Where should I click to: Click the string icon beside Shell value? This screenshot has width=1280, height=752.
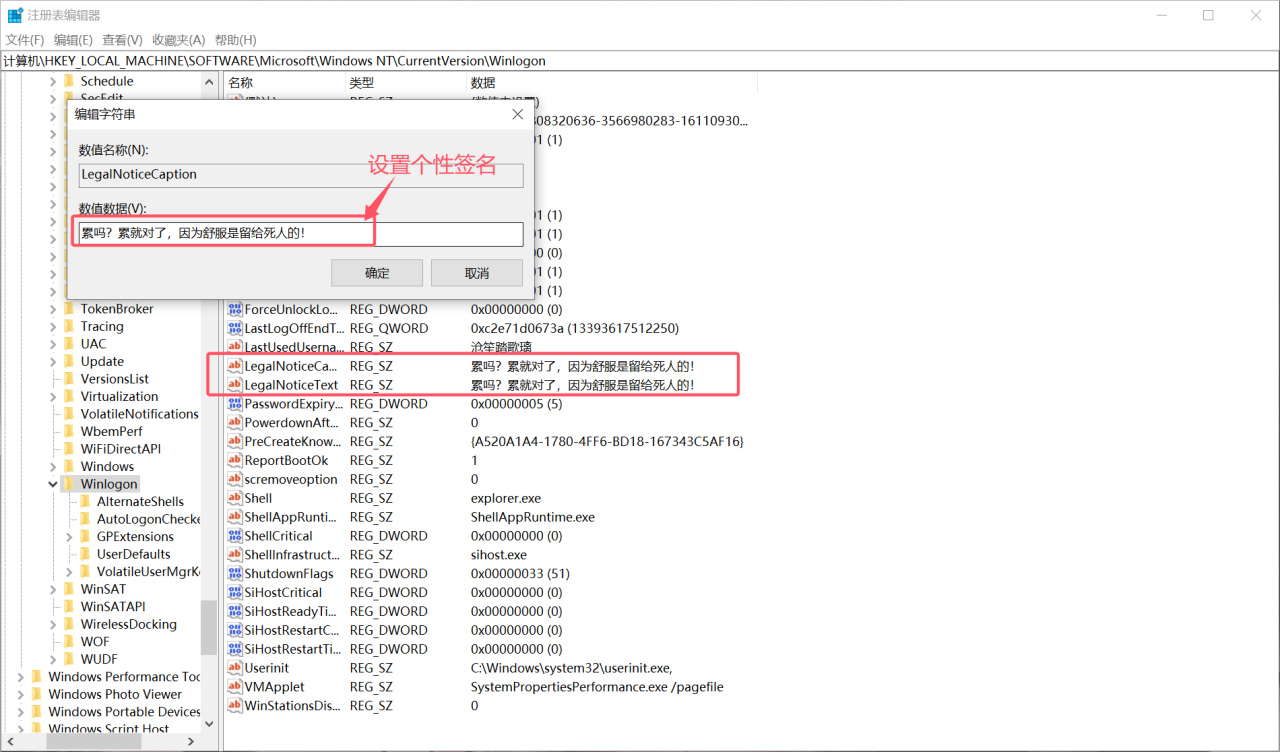(x=235, y=498)
